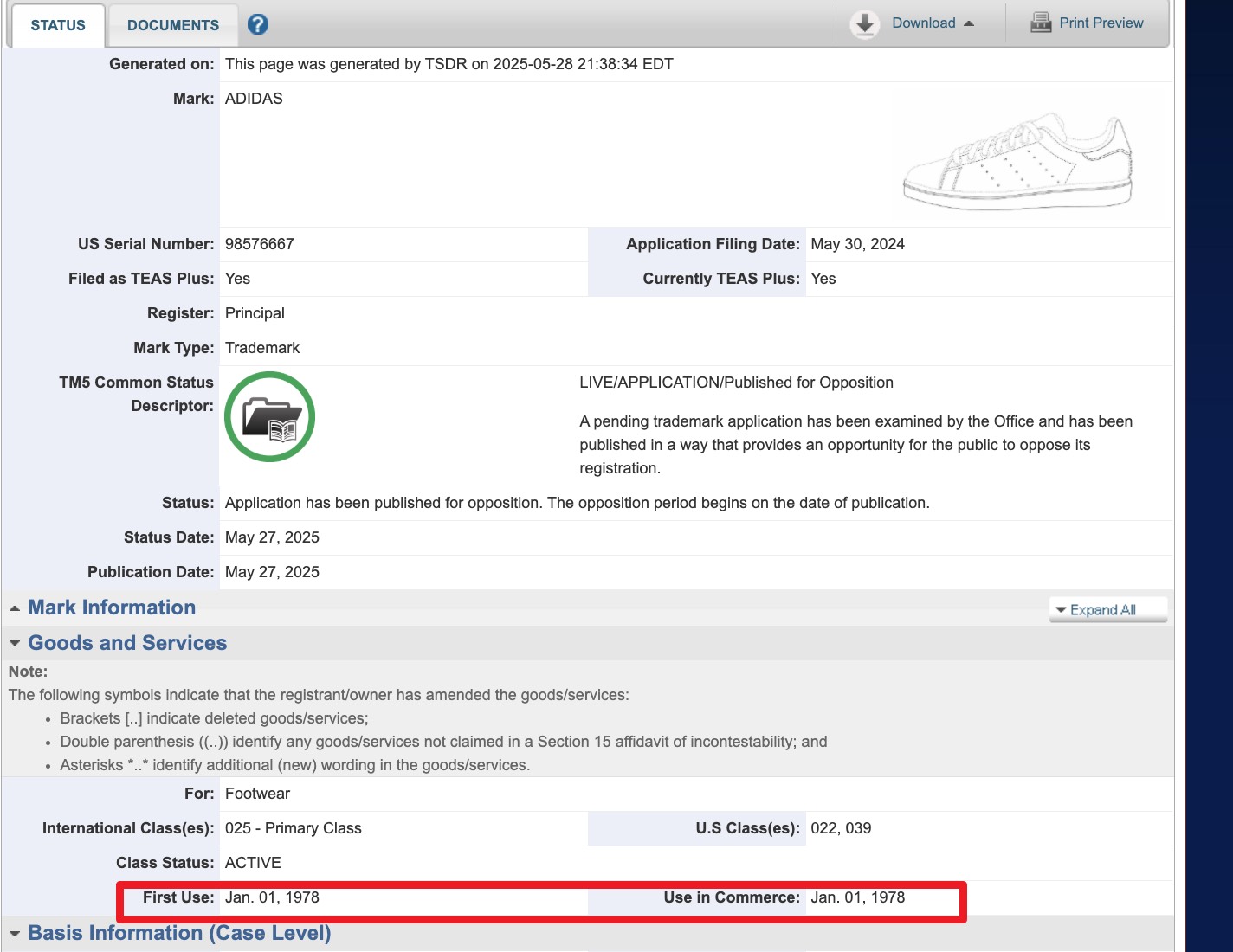Image resolution: width=1233 pixels, height=952 pixels.
Task: Click the Generated on TSDR timestamp text
Action: [x=449, y=64]
